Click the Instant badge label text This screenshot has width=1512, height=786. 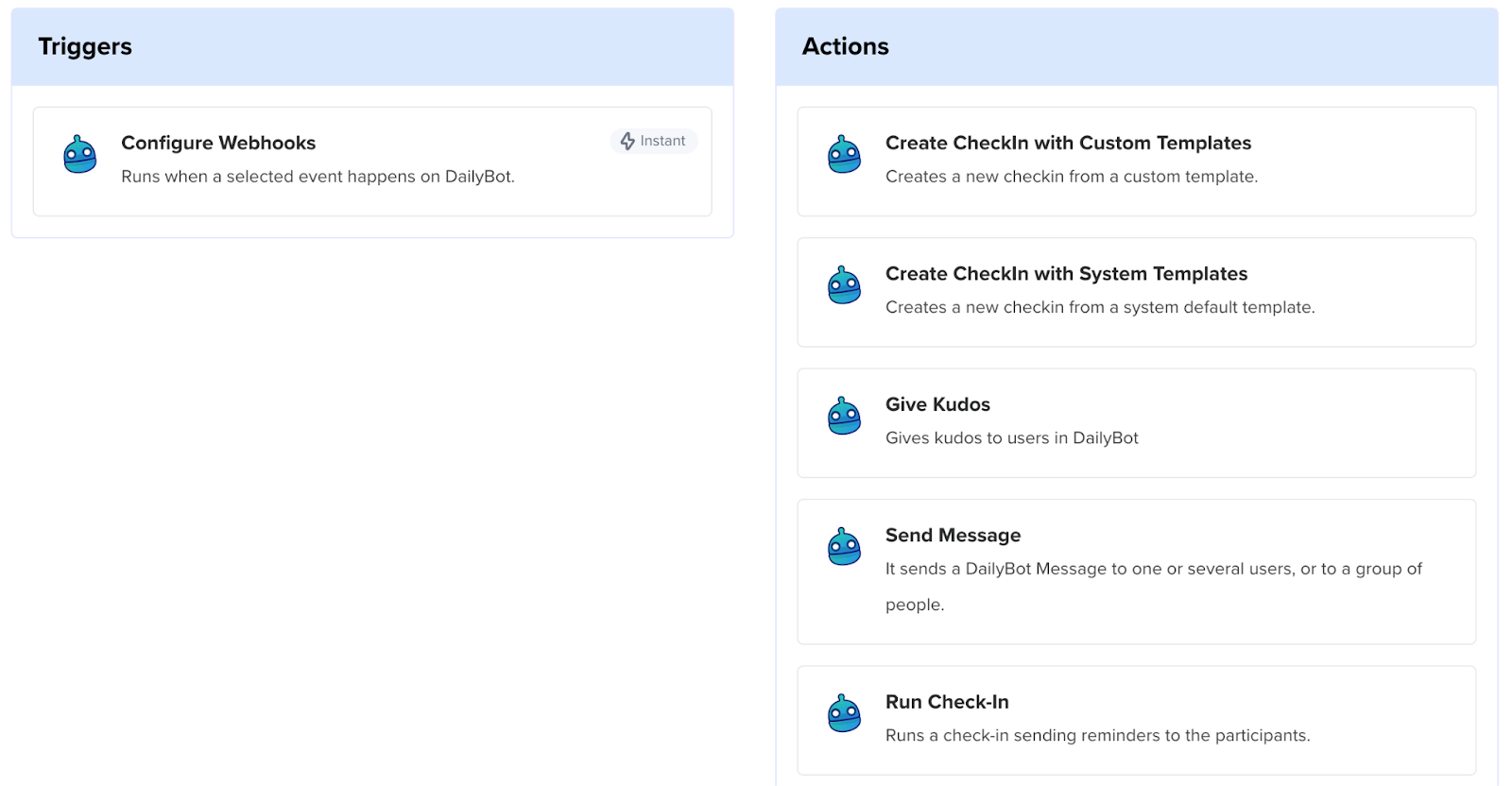(x=662, y=141)
